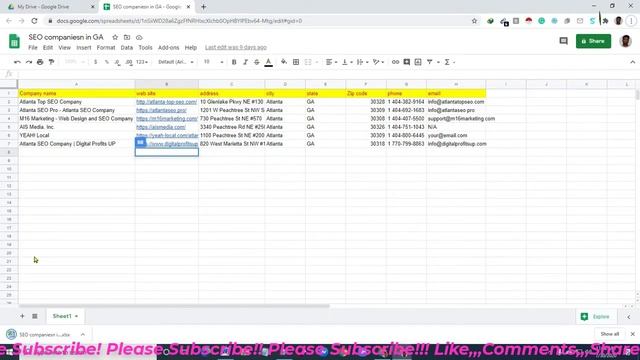The image size is (640, 360).
Task: Open the View menu
Action: [x=64, y=48]
